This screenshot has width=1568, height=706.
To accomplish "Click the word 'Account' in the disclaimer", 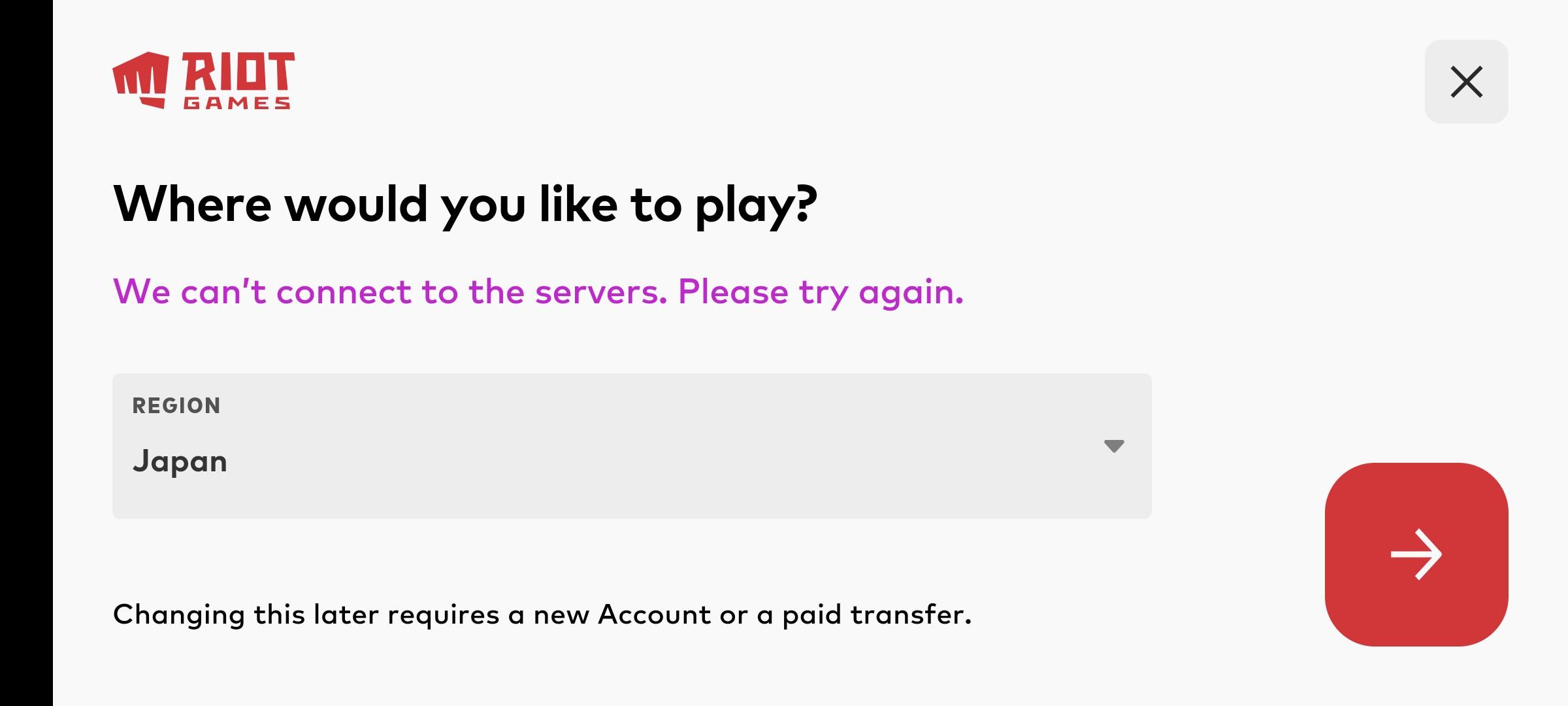I will coord(654,614).
